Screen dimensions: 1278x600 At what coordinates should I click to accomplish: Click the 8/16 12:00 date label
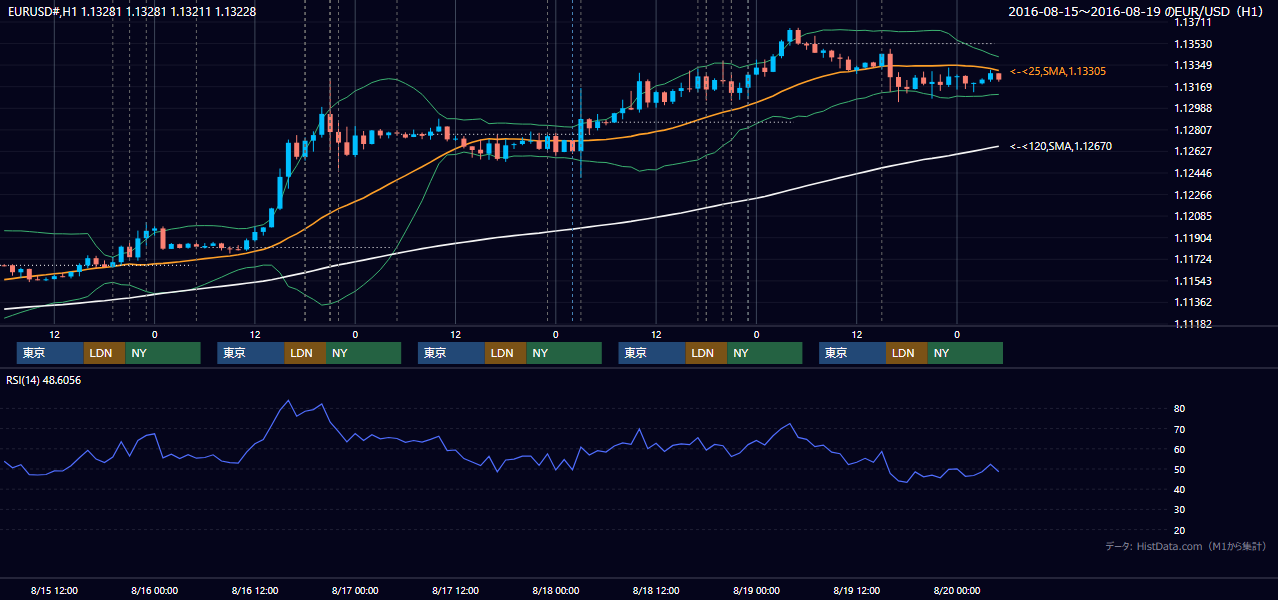[x=255, y=590]
